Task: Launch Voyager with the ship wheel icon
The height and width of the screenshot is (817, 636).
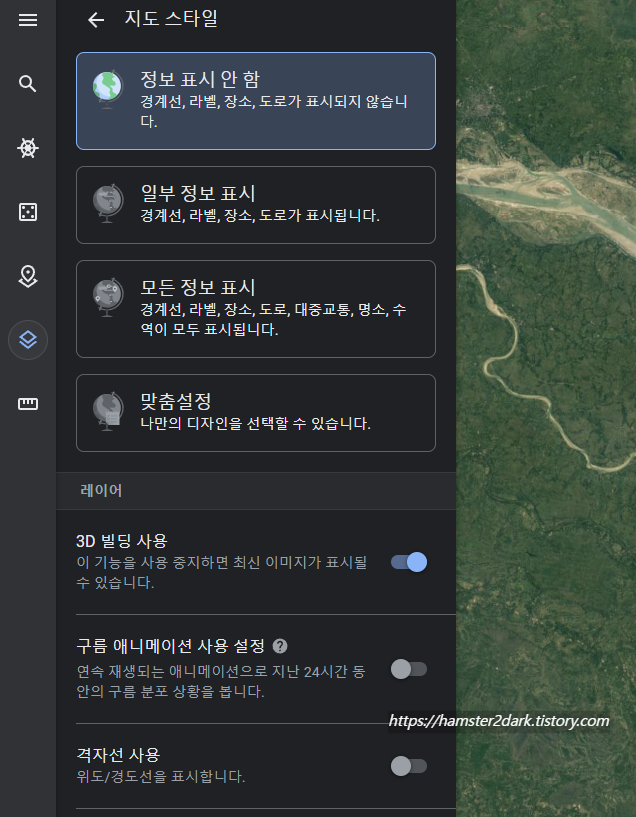Action: tap(28, 148)
